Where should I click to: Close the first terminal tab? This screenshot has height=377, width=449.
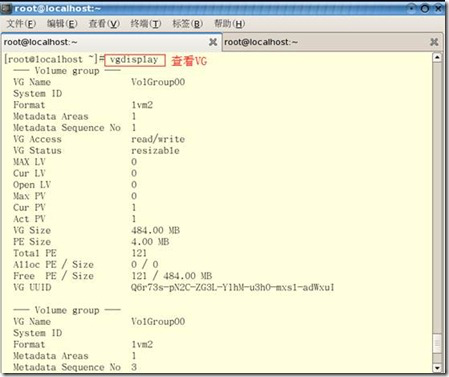(x=213, y=42)
